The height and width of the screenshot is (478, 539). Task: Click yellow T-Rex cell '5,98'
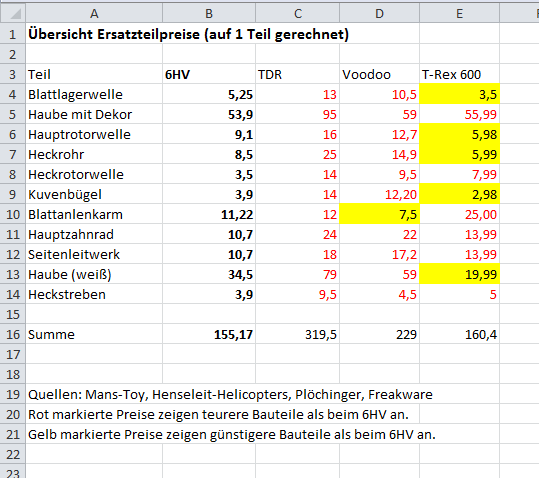point(459,134)
